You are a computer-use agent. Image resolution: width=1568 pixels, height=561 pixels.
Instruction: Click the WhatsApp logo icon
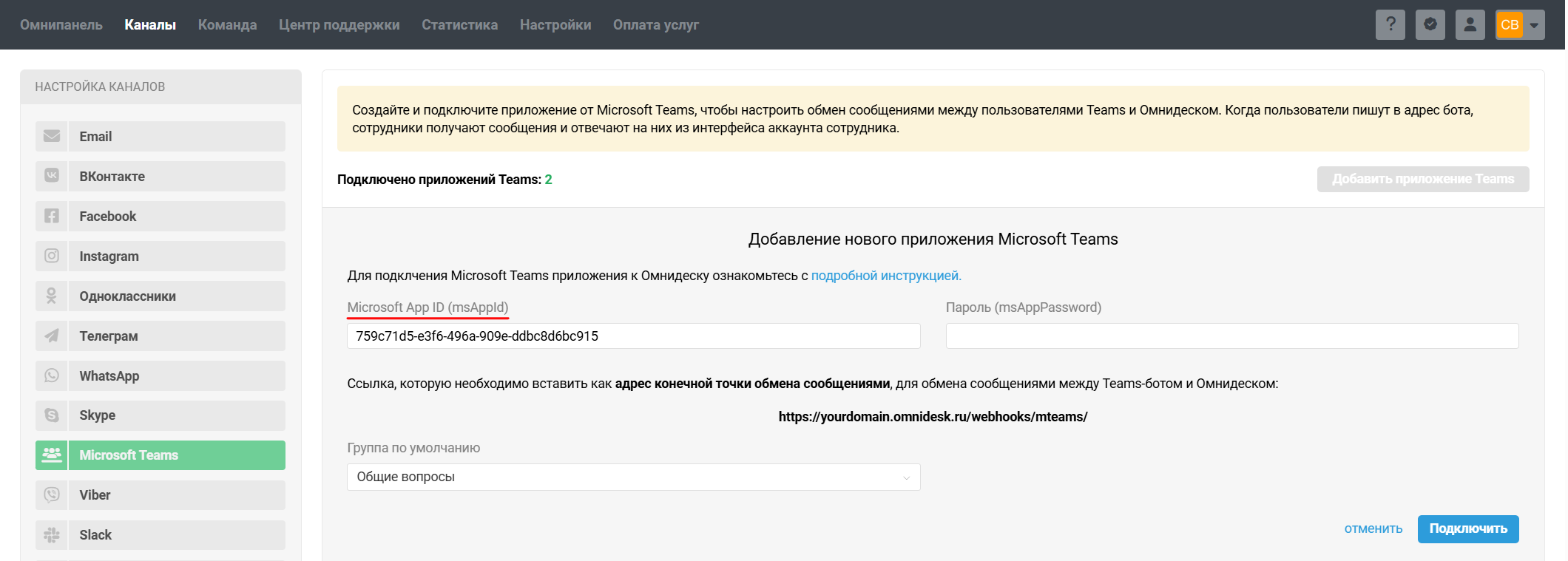pos(52,375)
